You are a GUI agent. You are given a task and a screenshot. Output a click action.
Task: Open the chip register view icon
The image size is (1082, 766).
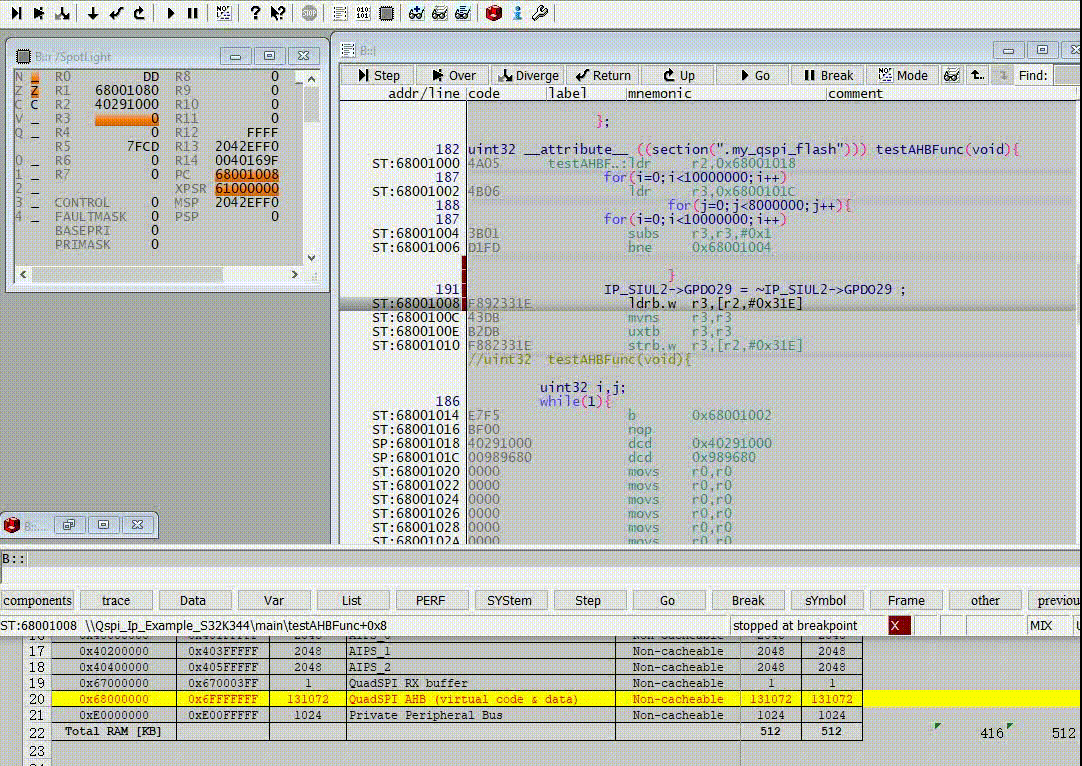[386, 12]
